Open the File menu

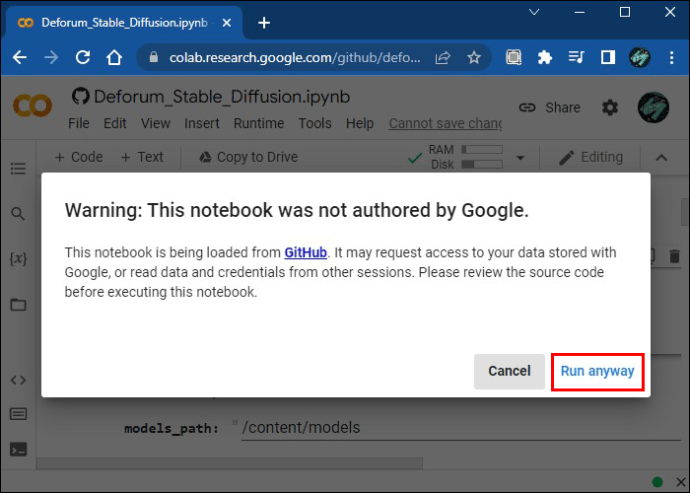click(x=79, y=123)
